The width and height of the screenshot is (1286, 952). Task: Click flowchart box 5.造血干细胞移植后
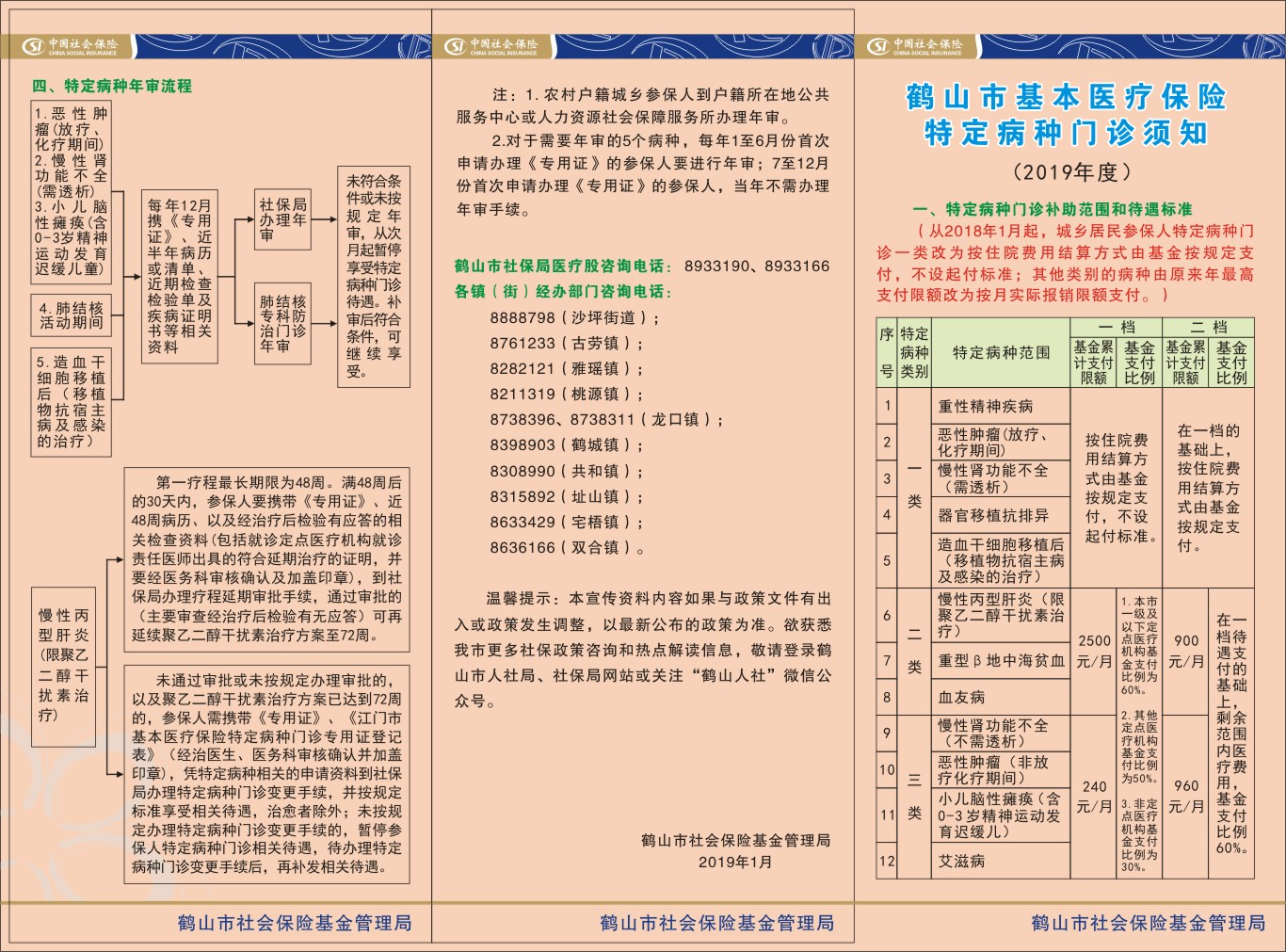click(72, 401)
